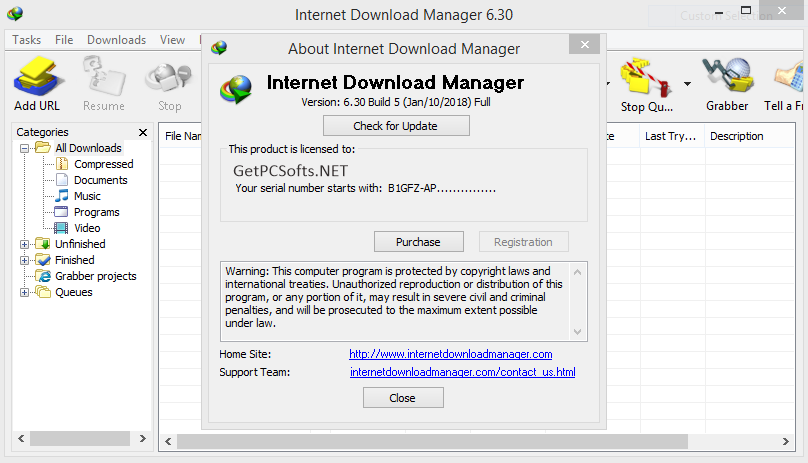Close About dialog with X button

coord(584,44)
